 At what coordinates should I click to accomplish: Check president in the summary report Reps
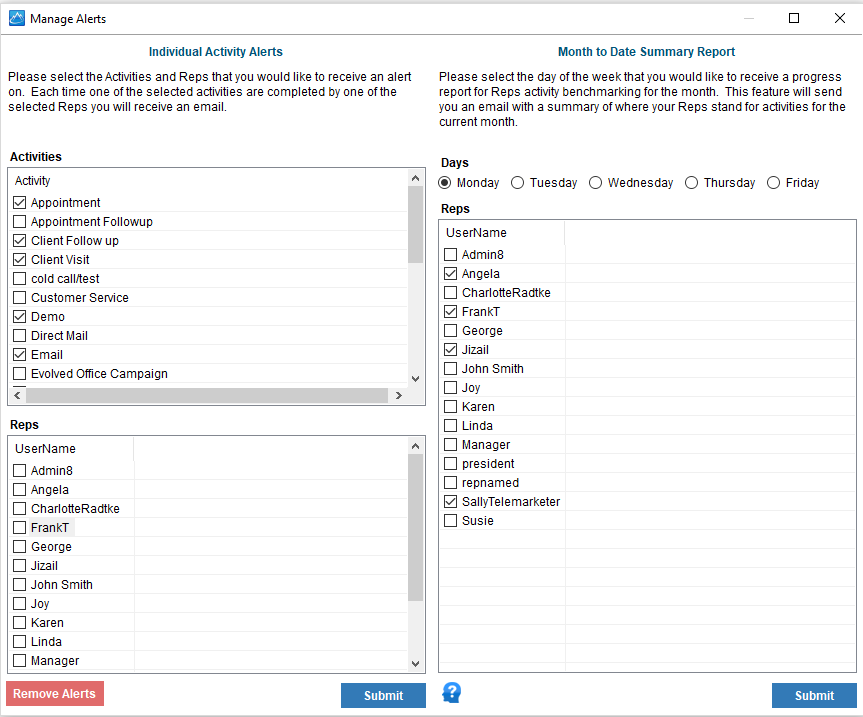(x=451, y=463)
